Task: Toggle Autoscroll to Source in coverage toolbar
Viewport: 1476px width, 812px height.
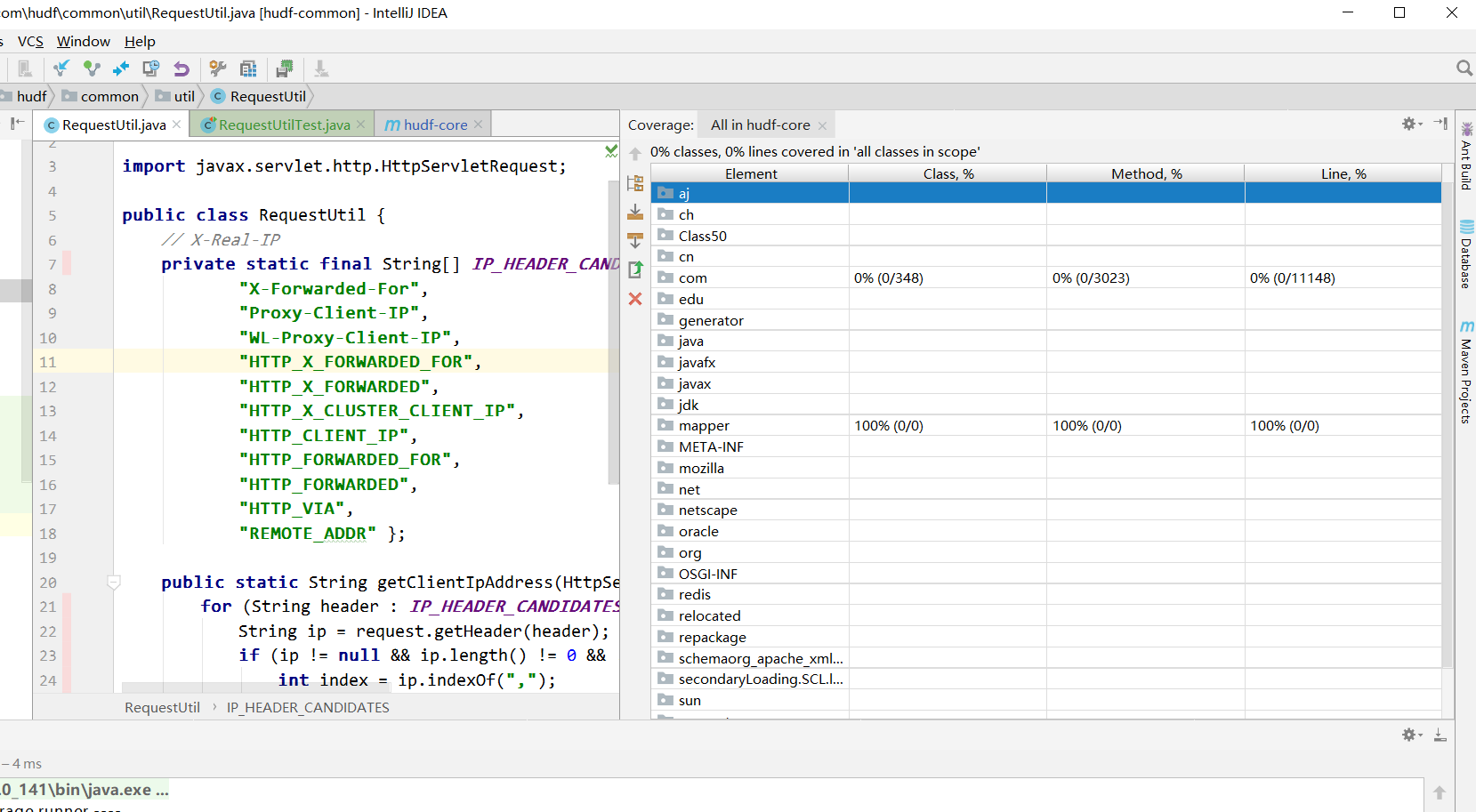Action: (x=635, y=212)
